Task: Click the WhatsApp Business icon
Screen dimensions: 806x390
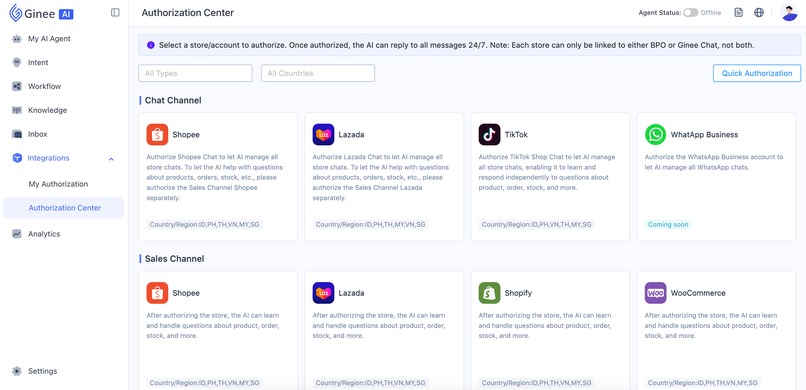Action: coord(655,135)
